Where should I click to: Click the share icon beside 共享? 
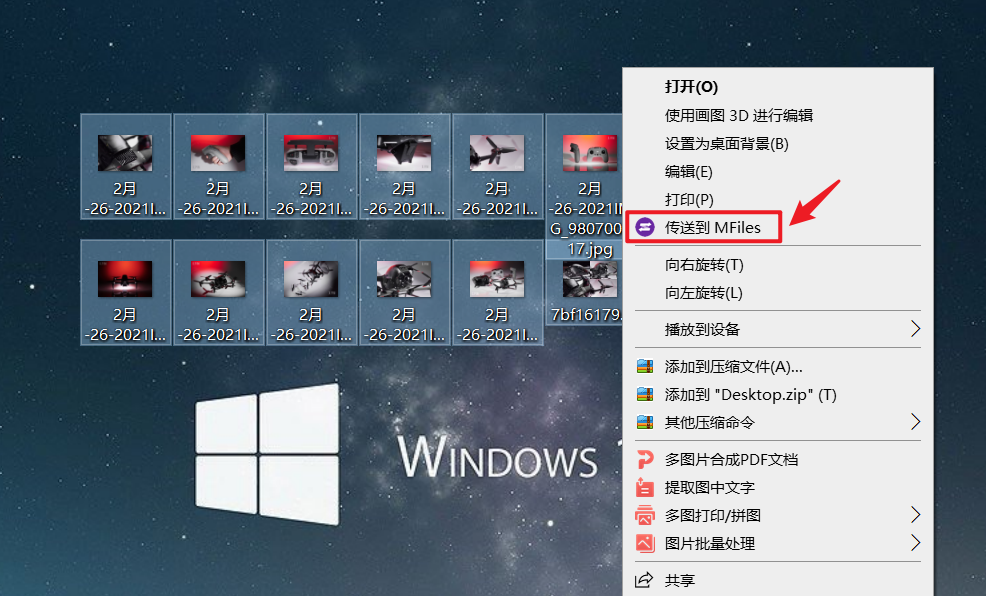[645, 579]
